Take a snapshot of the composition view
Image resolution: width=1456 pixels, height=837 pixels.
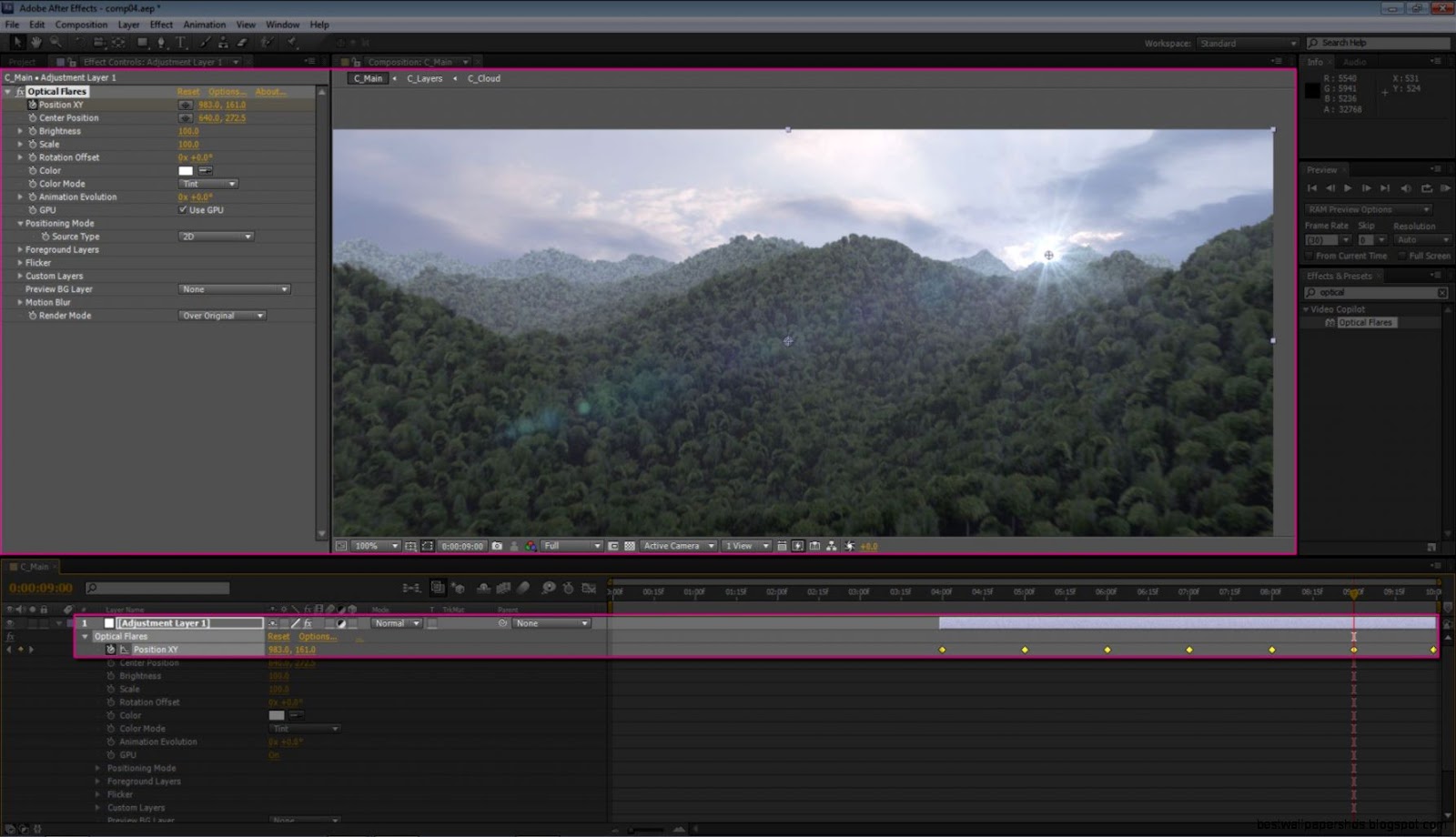tap(497, 546)
